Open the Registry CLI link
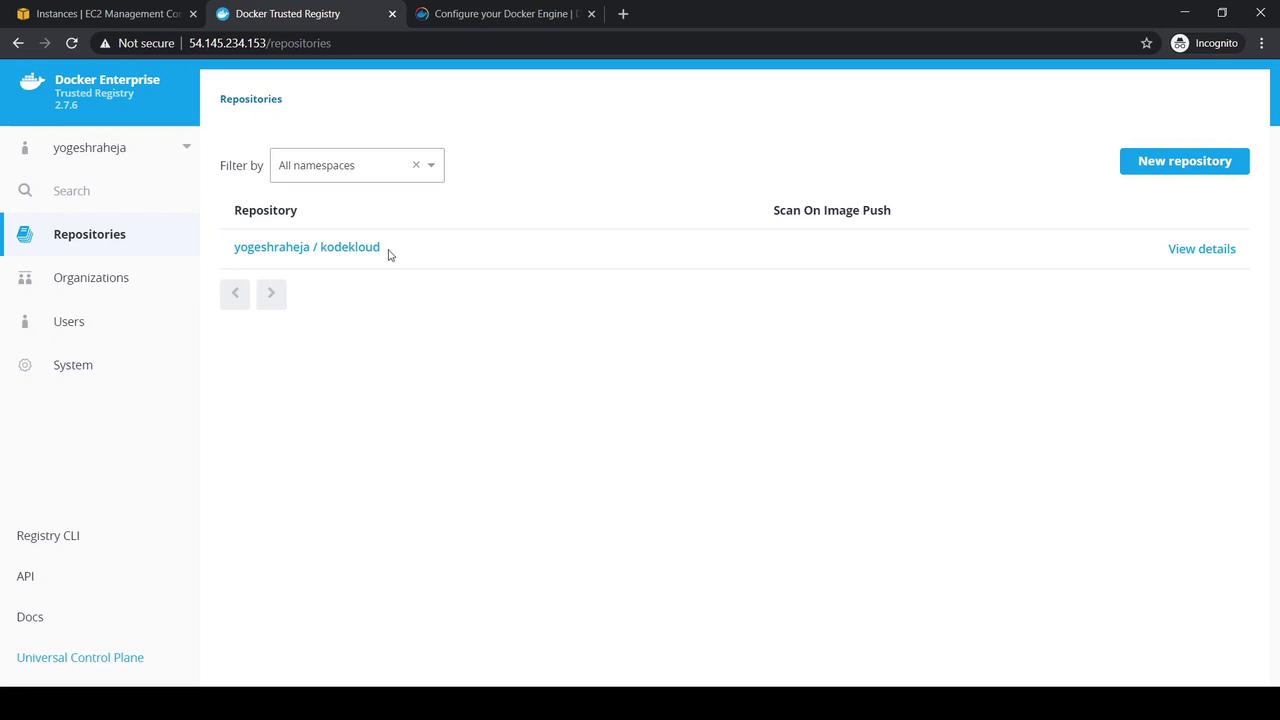This screenshot has height=720, width=1280. 48,536
